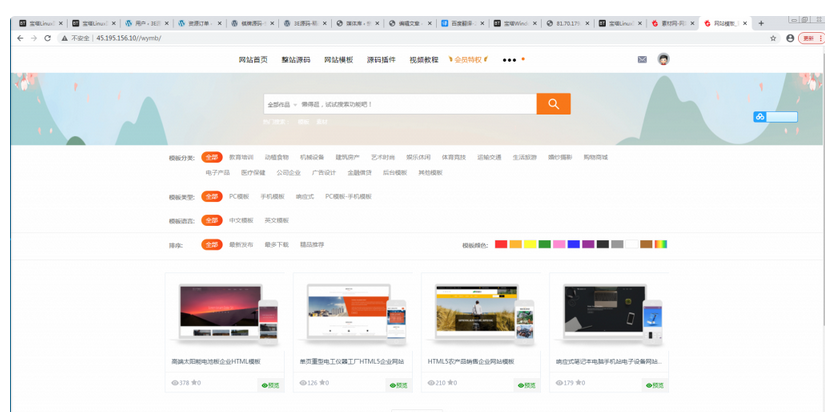
Task: Expand the 全部作品 search scope dropdown
Action: [x=282, y=105]
